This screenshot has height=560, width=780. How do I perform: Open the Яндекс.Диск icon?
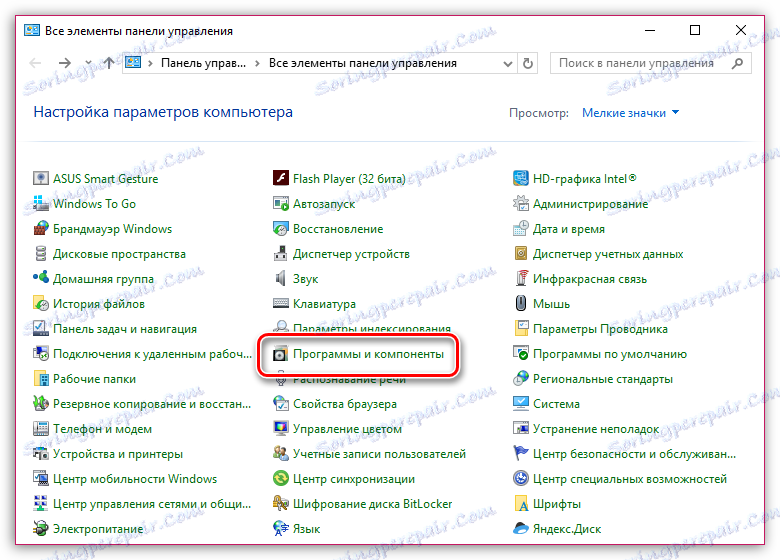[x=521, y=528]
